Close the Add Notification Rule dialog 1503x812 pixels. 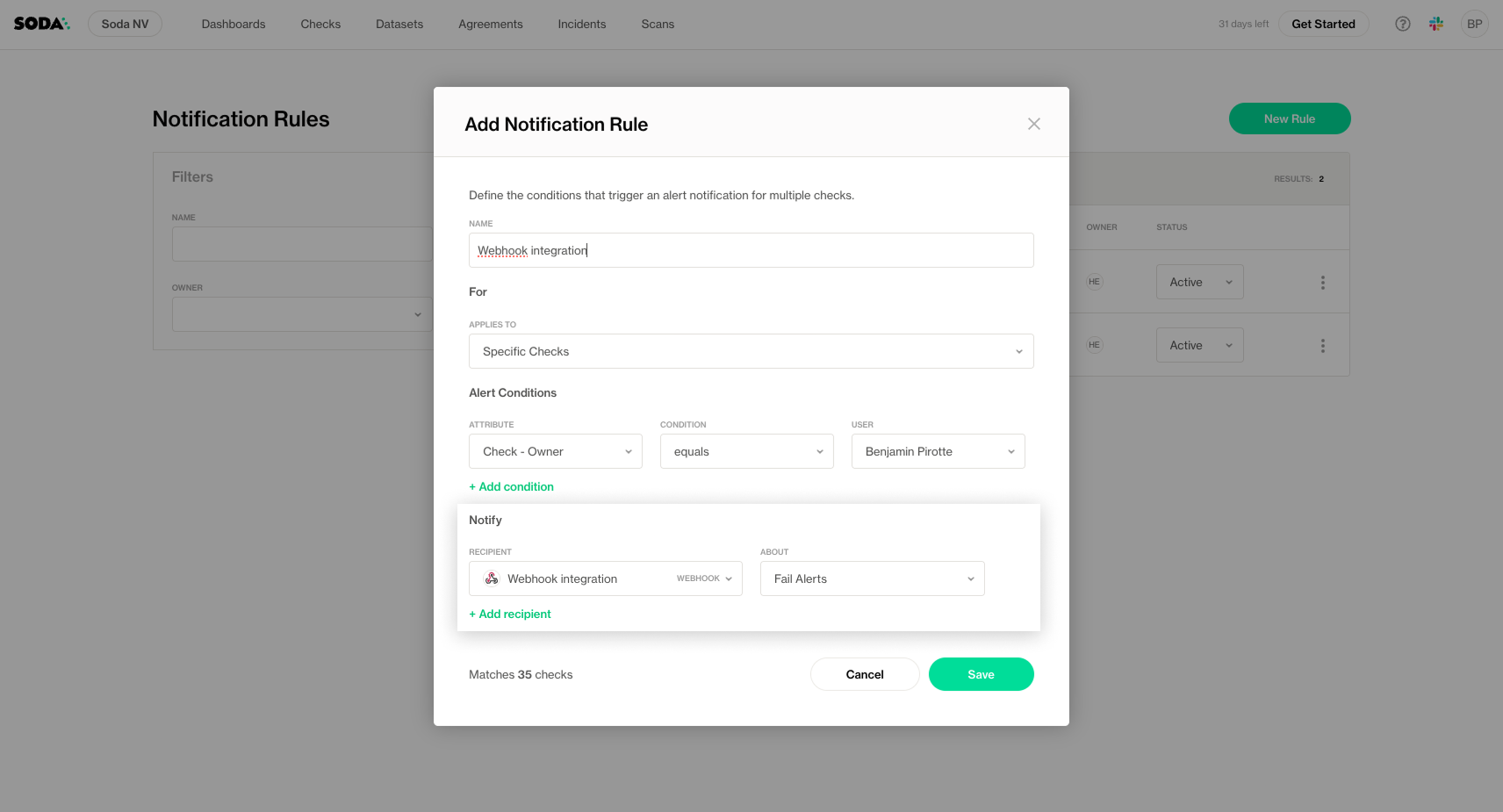coord(1033,124)
